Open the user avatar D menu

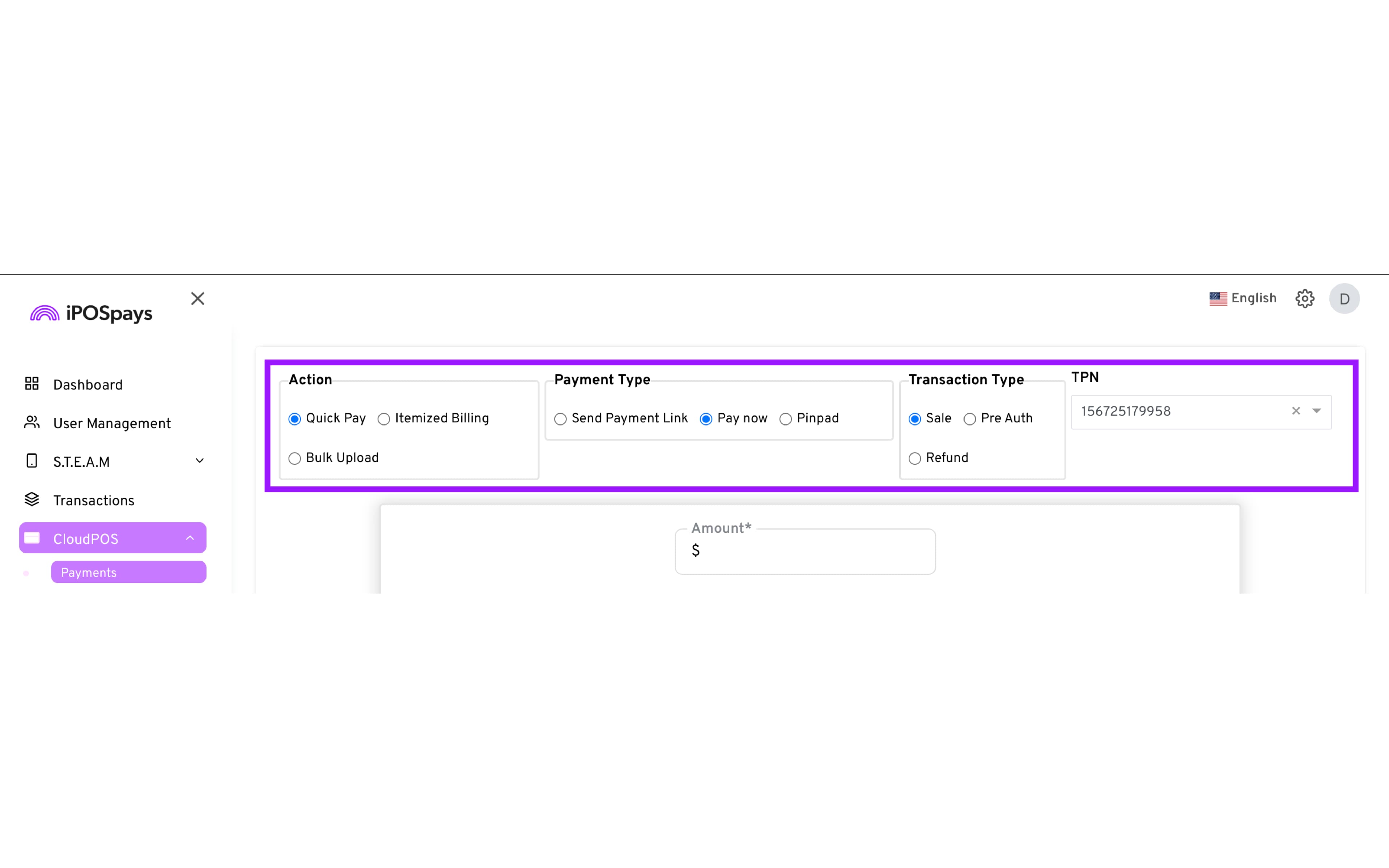(x=1344, y=298)
